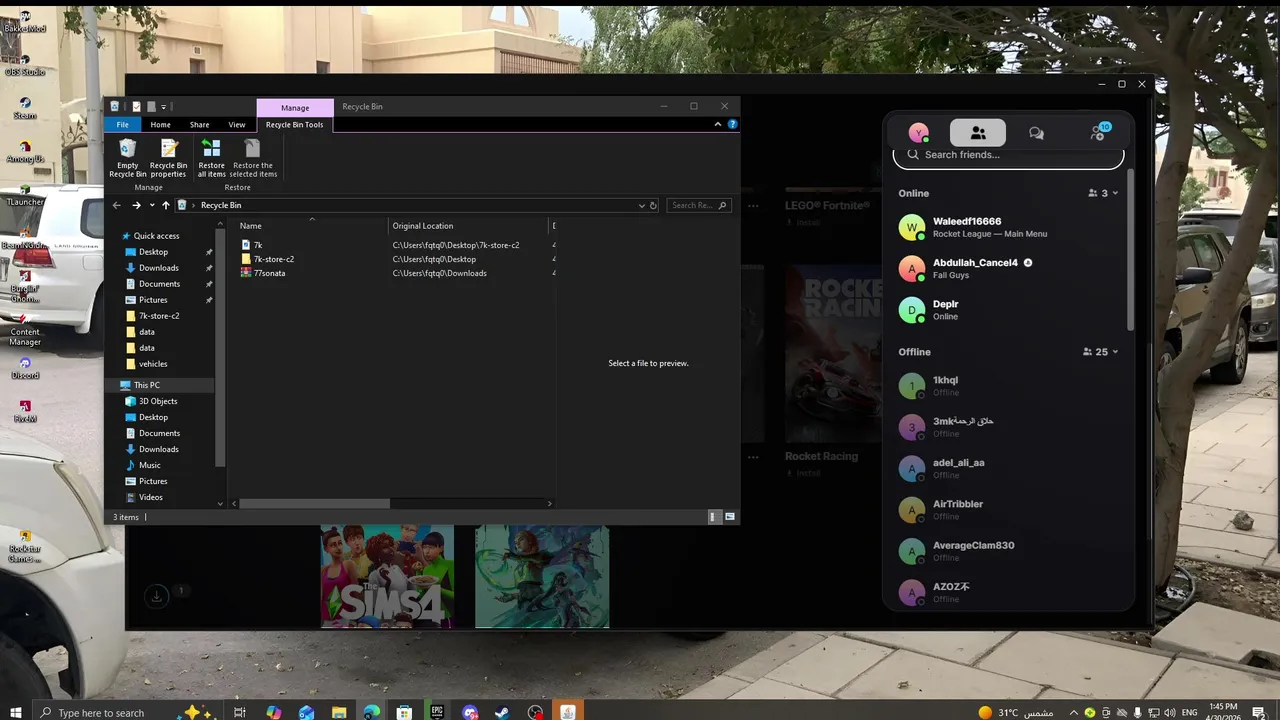
Task: Select the friends list icon tab
Action: (x=978, y=133)
